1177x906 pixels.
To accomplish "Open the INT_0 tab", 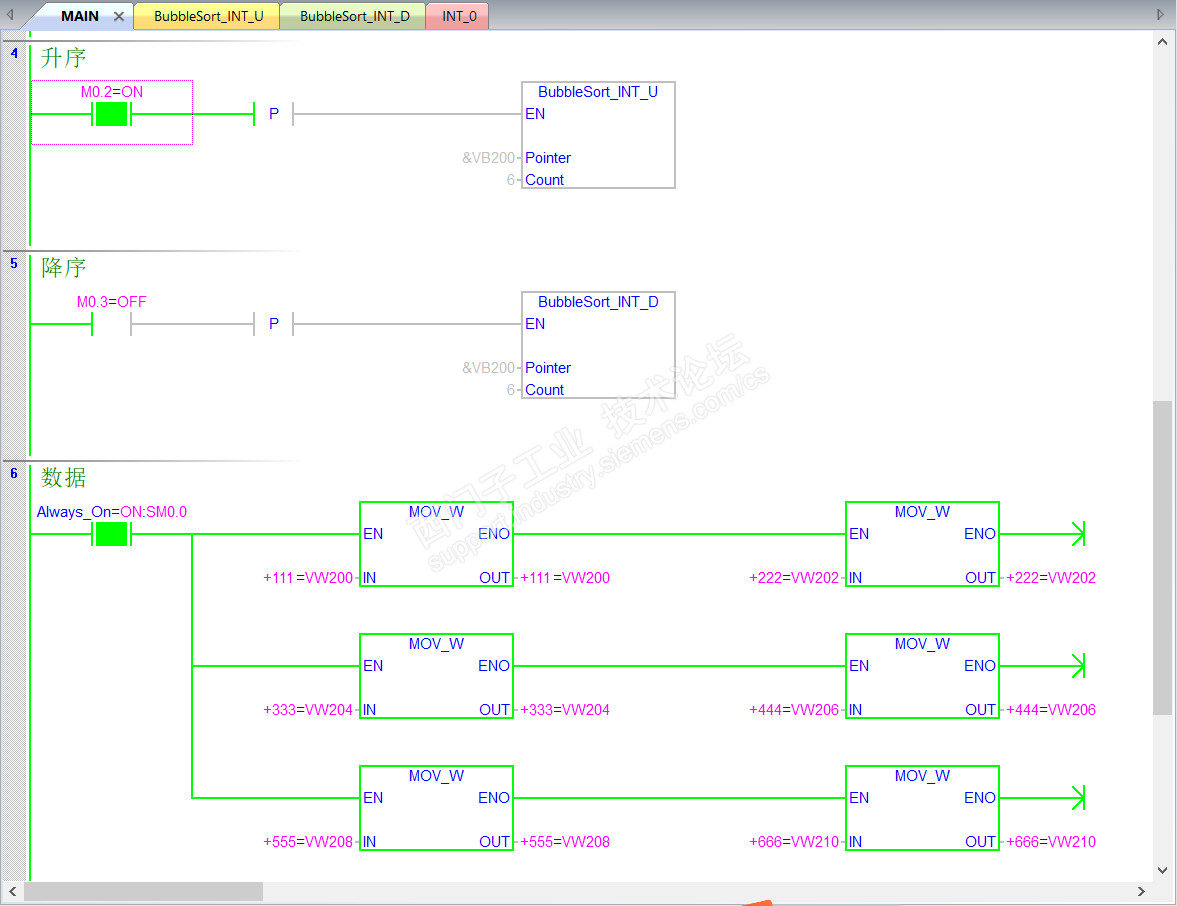I will point(459,16).
